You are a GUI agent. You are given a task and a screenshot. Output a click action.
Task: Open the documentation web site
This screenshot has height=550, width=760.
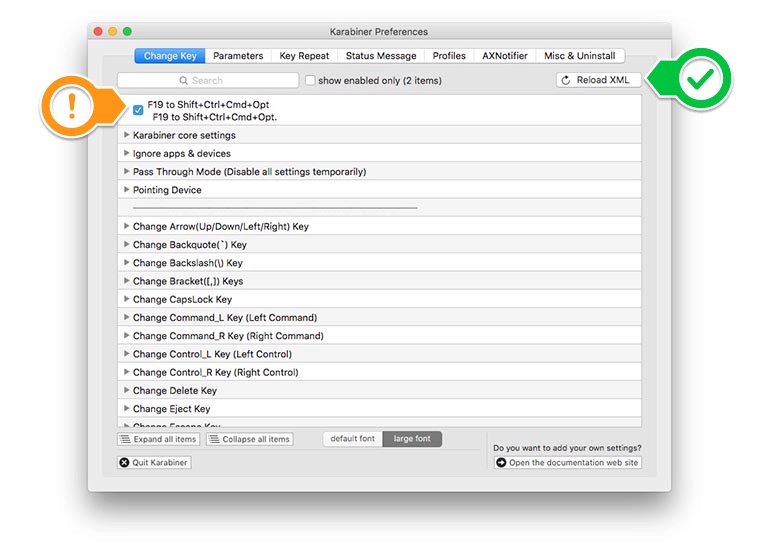(x=568, y=463)
